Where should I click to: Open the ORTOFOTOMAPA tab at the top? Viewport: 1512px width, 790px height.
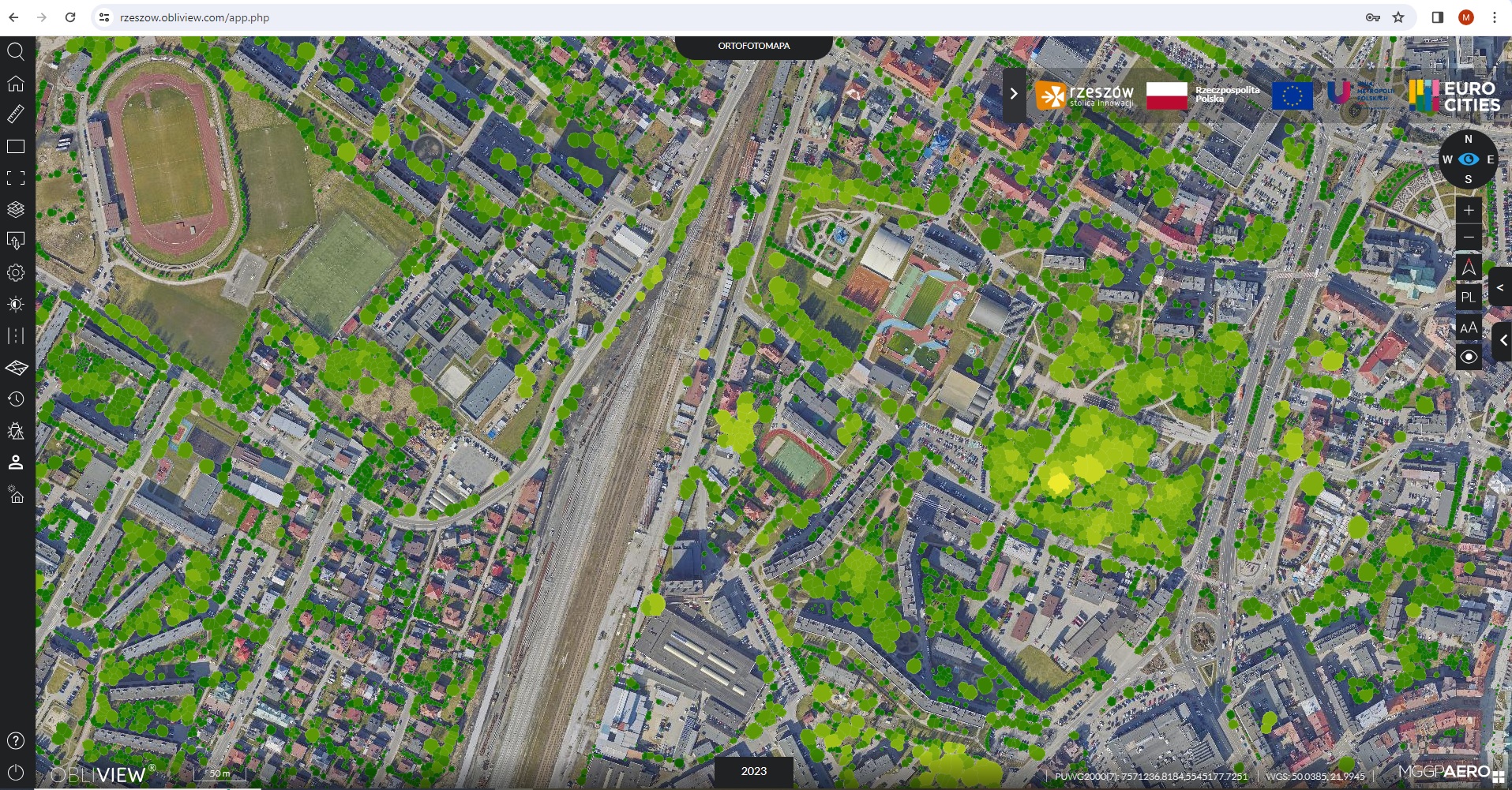click(753, 46)
